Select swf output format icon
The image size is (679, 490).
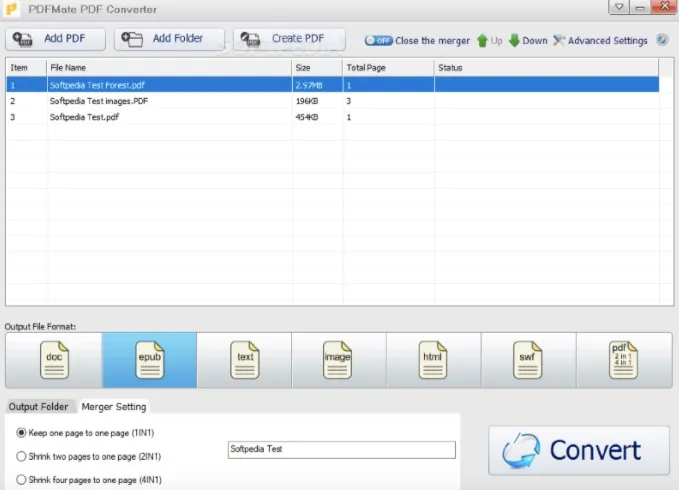coord(528,360)
